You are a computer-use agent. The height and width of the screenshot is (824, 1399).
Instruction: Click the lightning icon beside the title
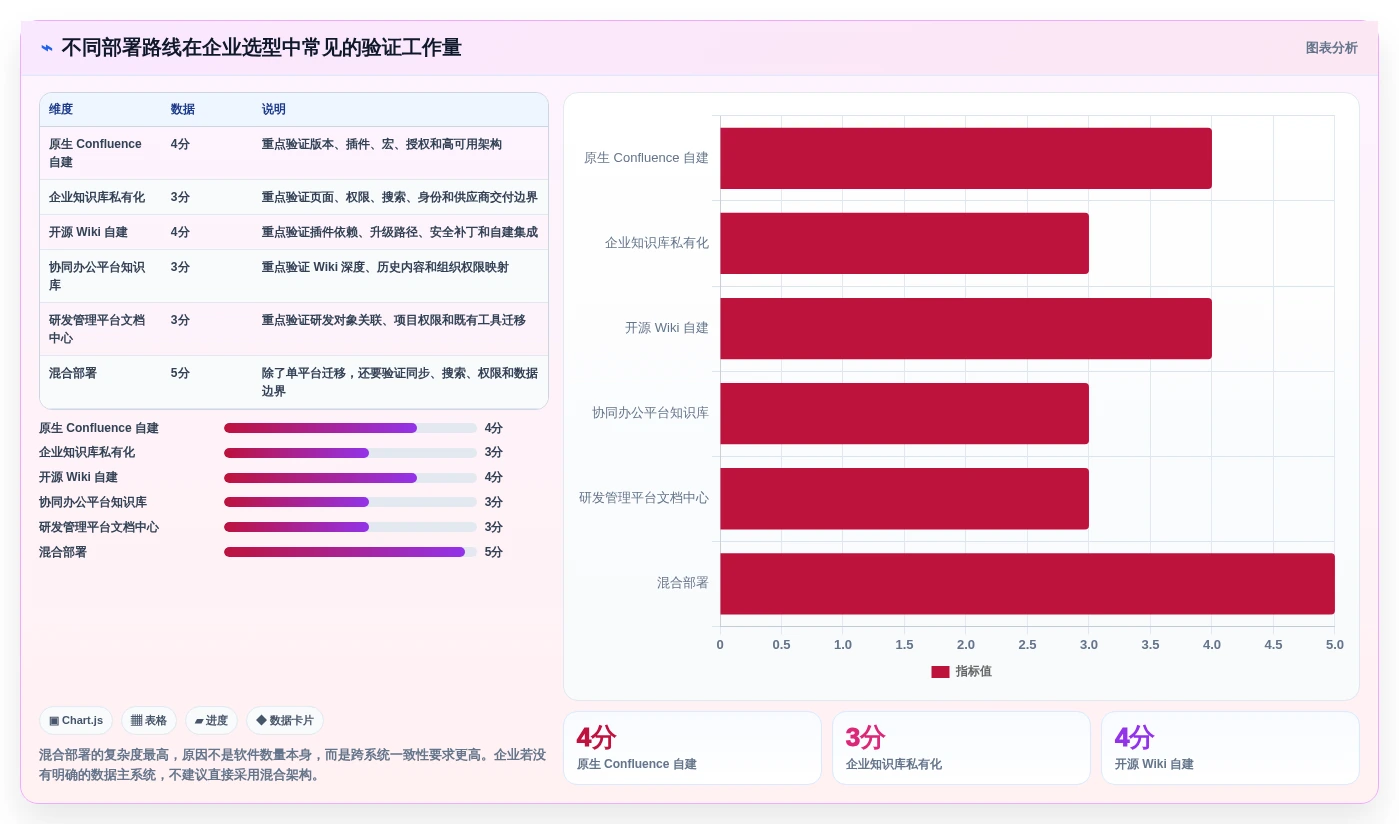(x=47, y=48)
